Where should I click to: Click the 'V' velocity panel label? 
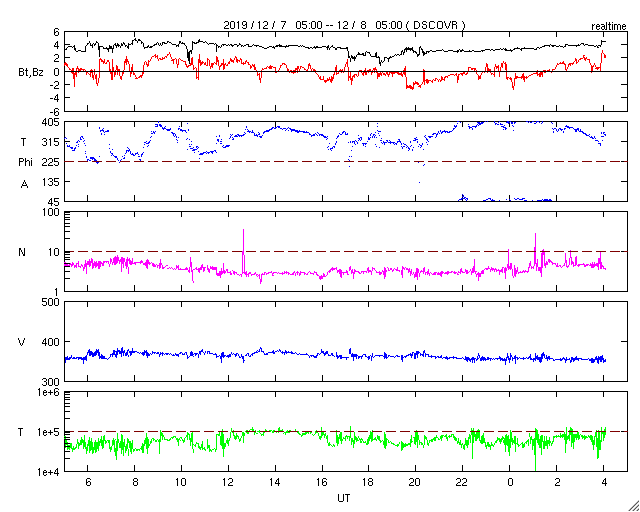[22, 342]
